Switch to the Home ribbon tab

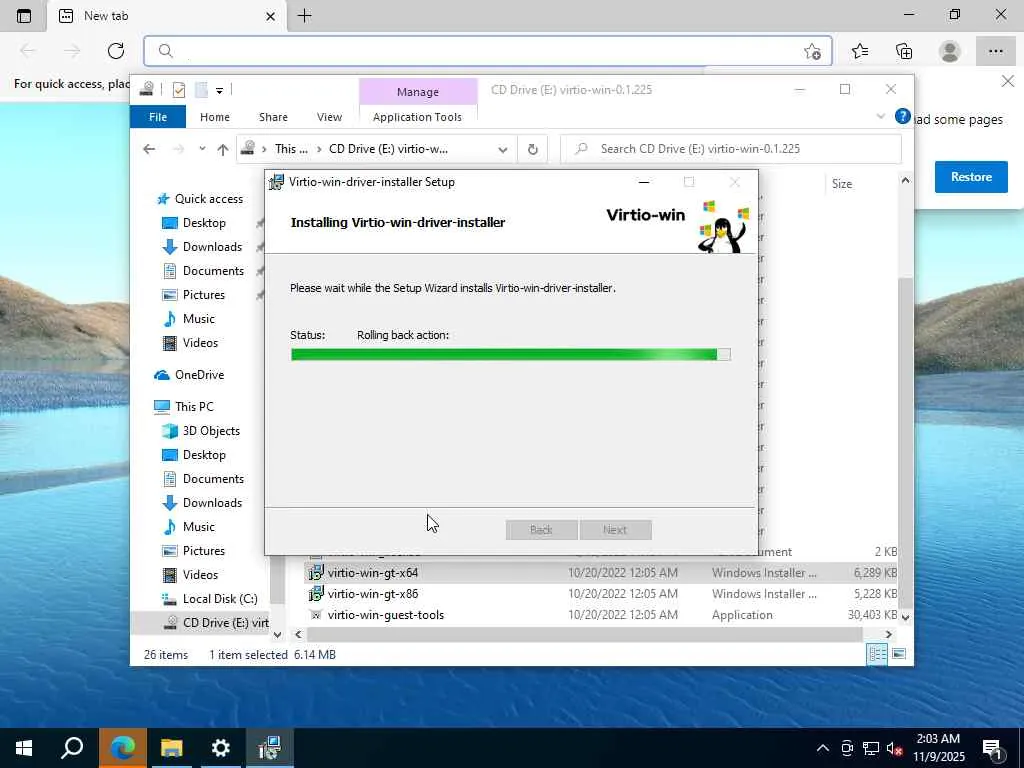click(x=214, y=117)
